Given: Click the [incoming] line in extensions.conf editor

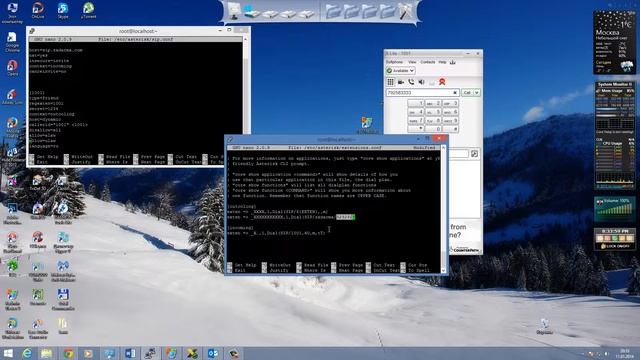Looking at the screenshot, I should click(x=240, y=228).
